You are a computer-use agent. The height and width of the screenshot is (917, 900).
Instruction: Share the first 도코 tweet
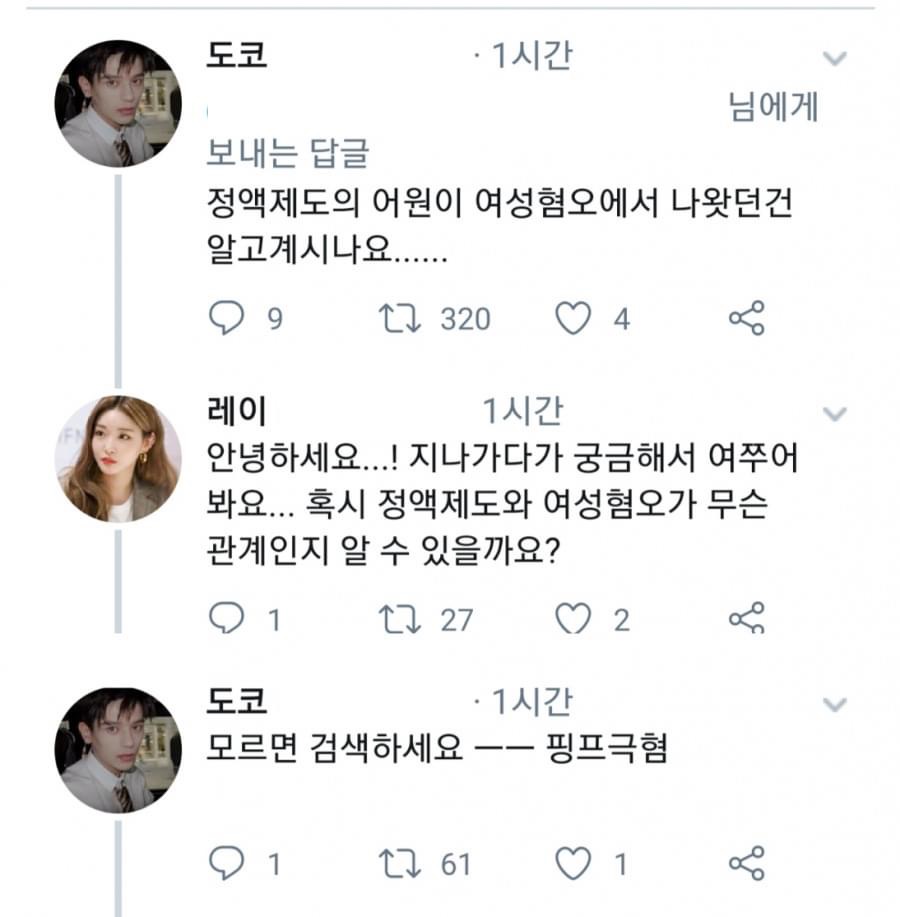pos(746,318)
